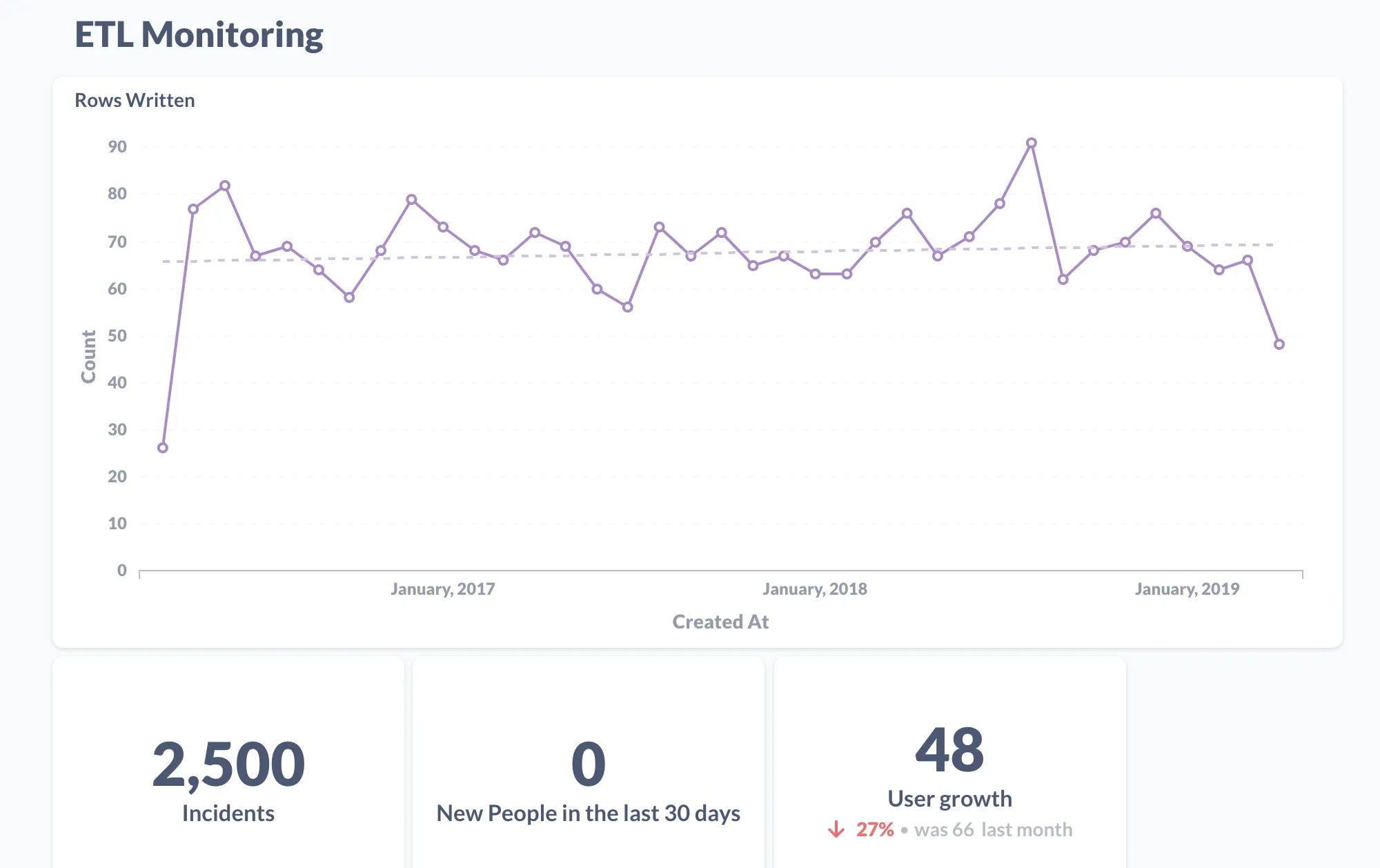Click the 48 User growth value
The height and width of the screenshot is (868, 1380).
tap(949, 750)
